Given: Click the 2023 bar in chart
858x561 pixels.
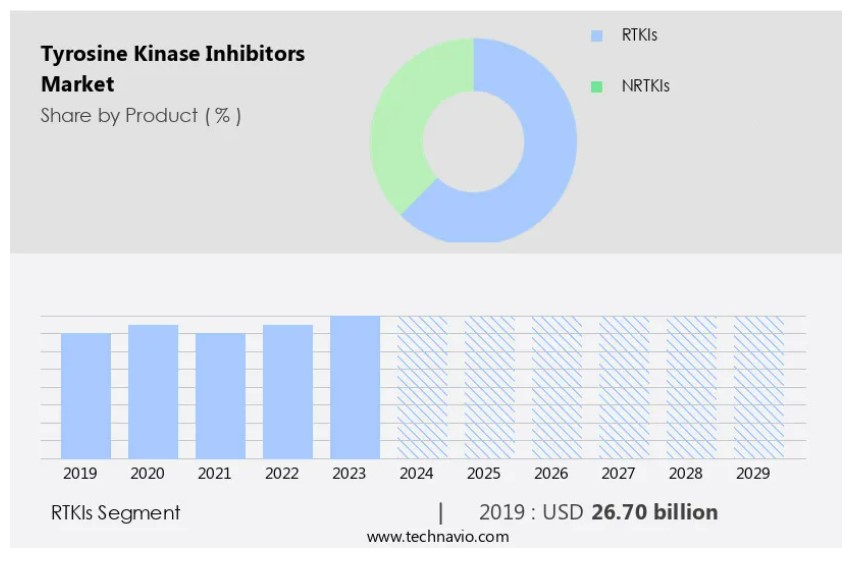Looking at the screenshot, I should [x=355, y=388].
